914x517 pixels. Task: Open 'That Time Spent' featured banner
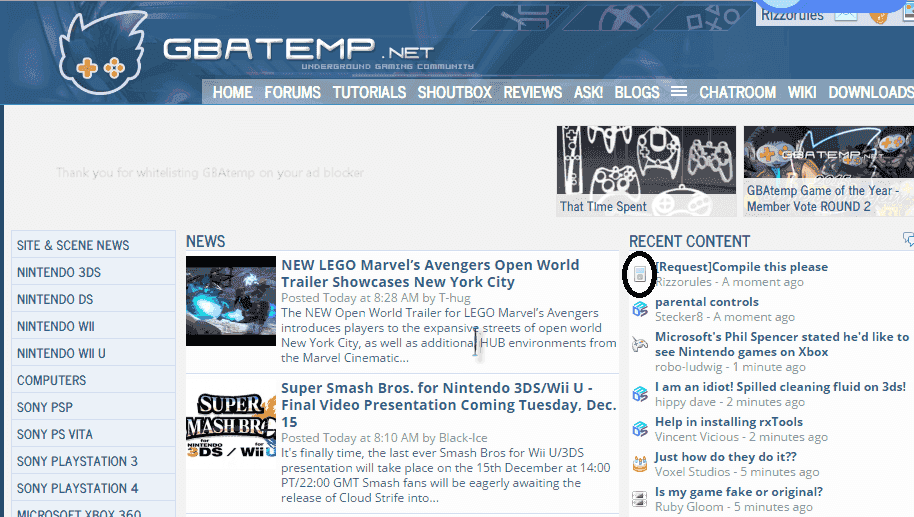646,171
